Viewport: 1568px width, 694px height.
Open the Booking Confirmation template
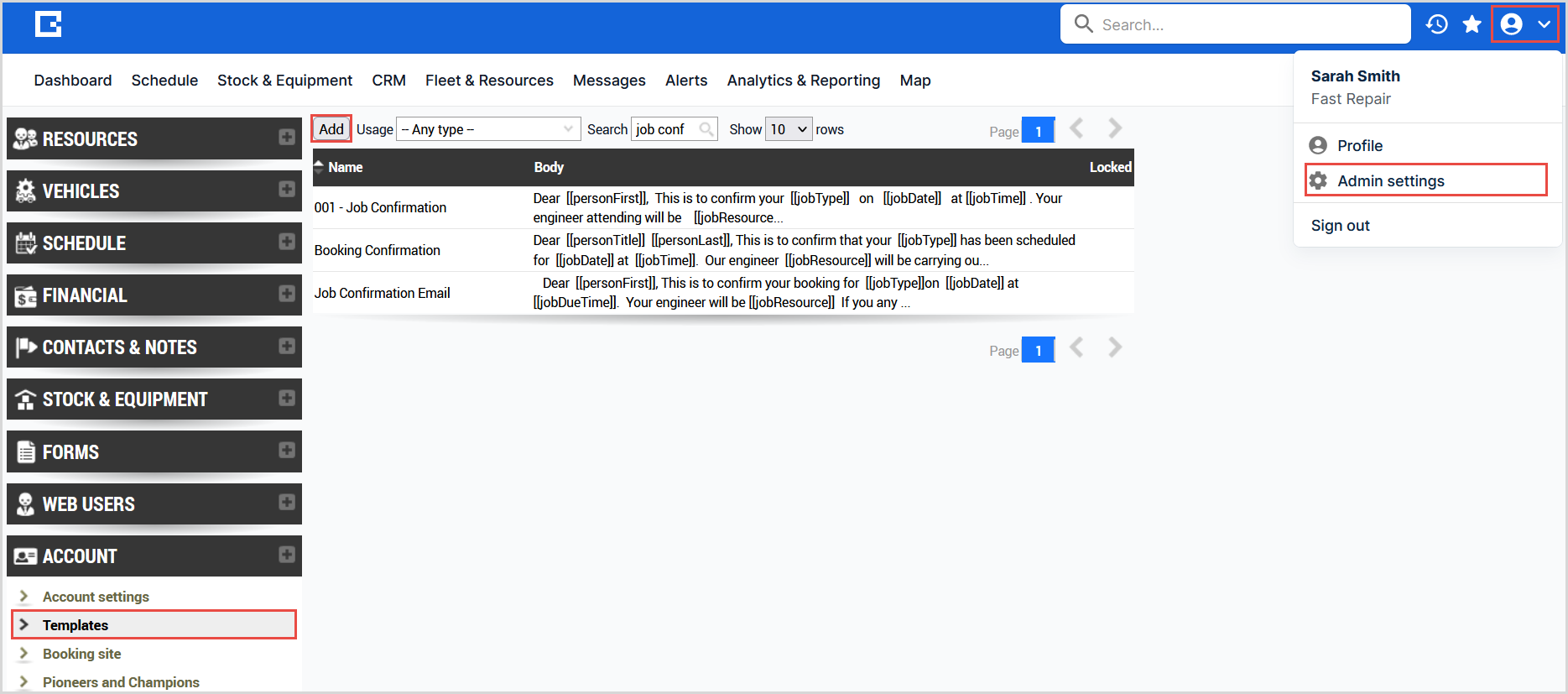(x=377, y=250)
